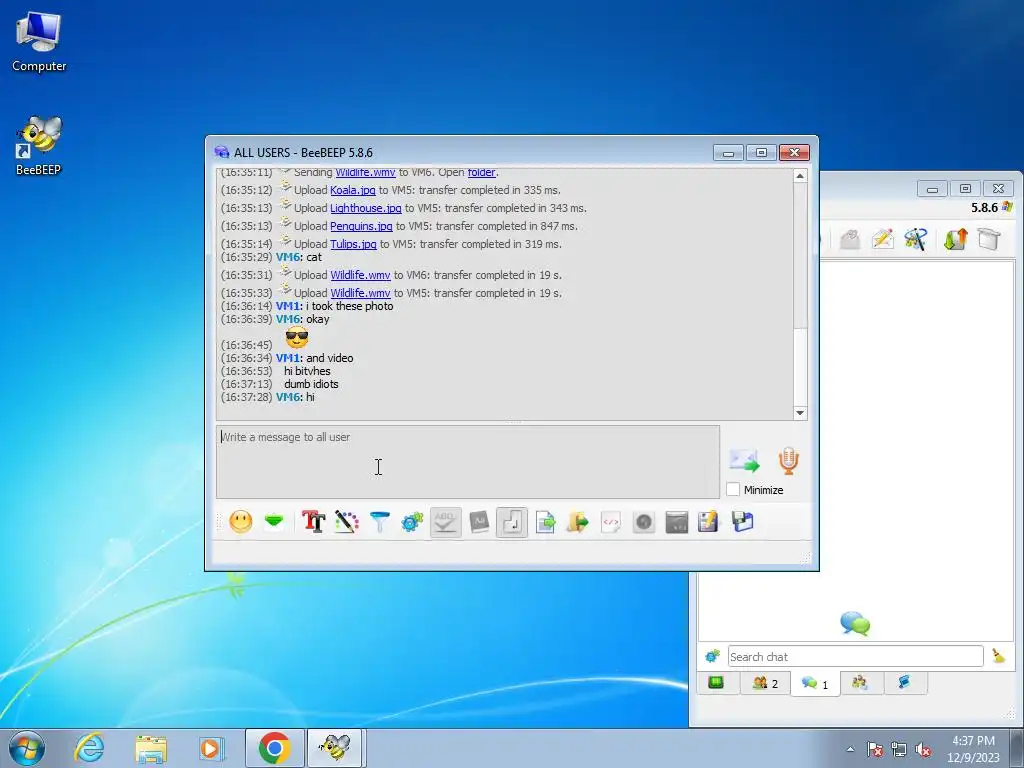Toggle the return-key send mode button
The width and height of the screenshot is (1024, 768).
pyautogui.click(x=511, y=522)
